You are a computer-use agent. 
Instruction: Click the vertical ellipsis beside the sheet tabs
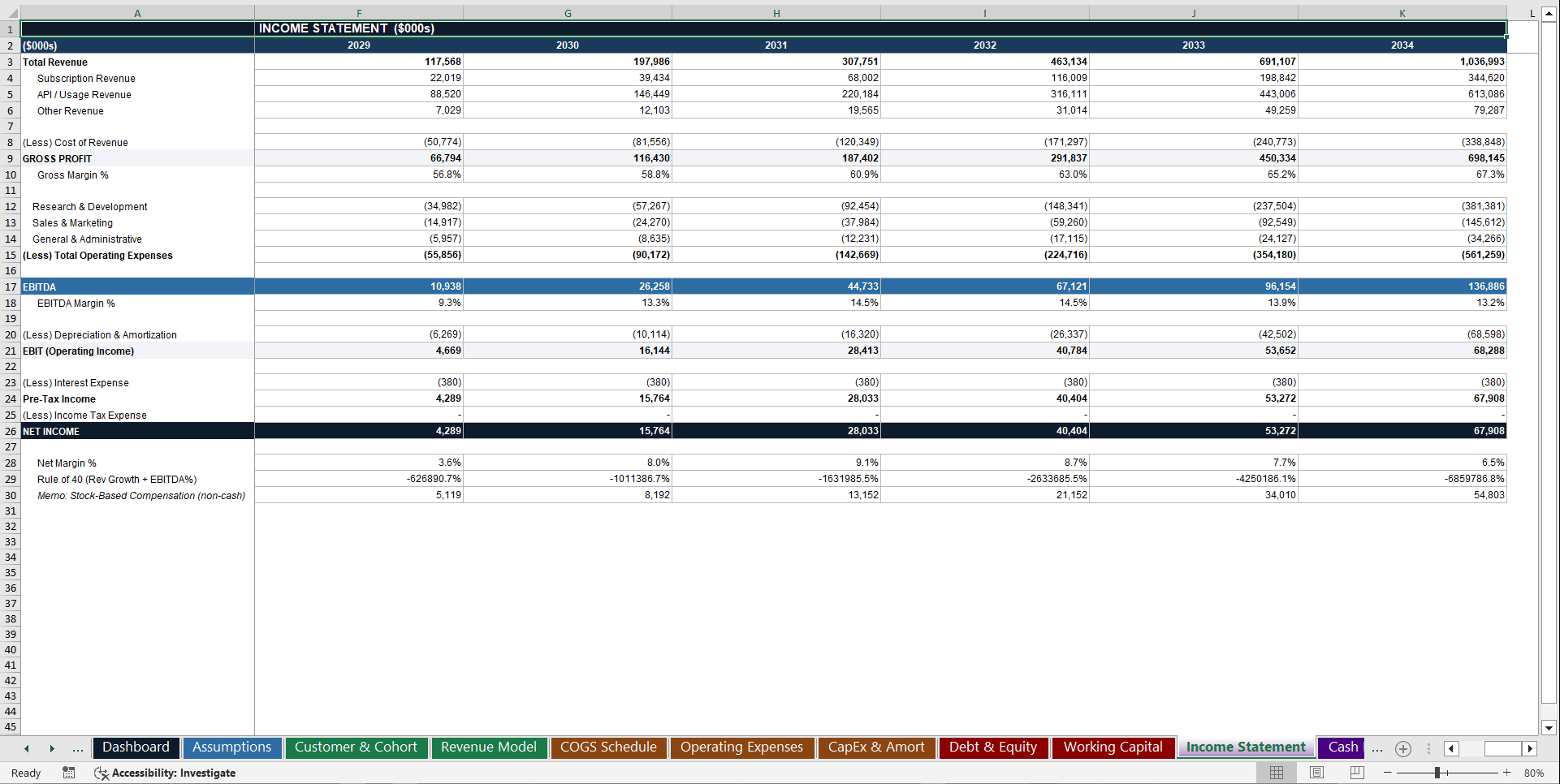tap(1428, 748)
